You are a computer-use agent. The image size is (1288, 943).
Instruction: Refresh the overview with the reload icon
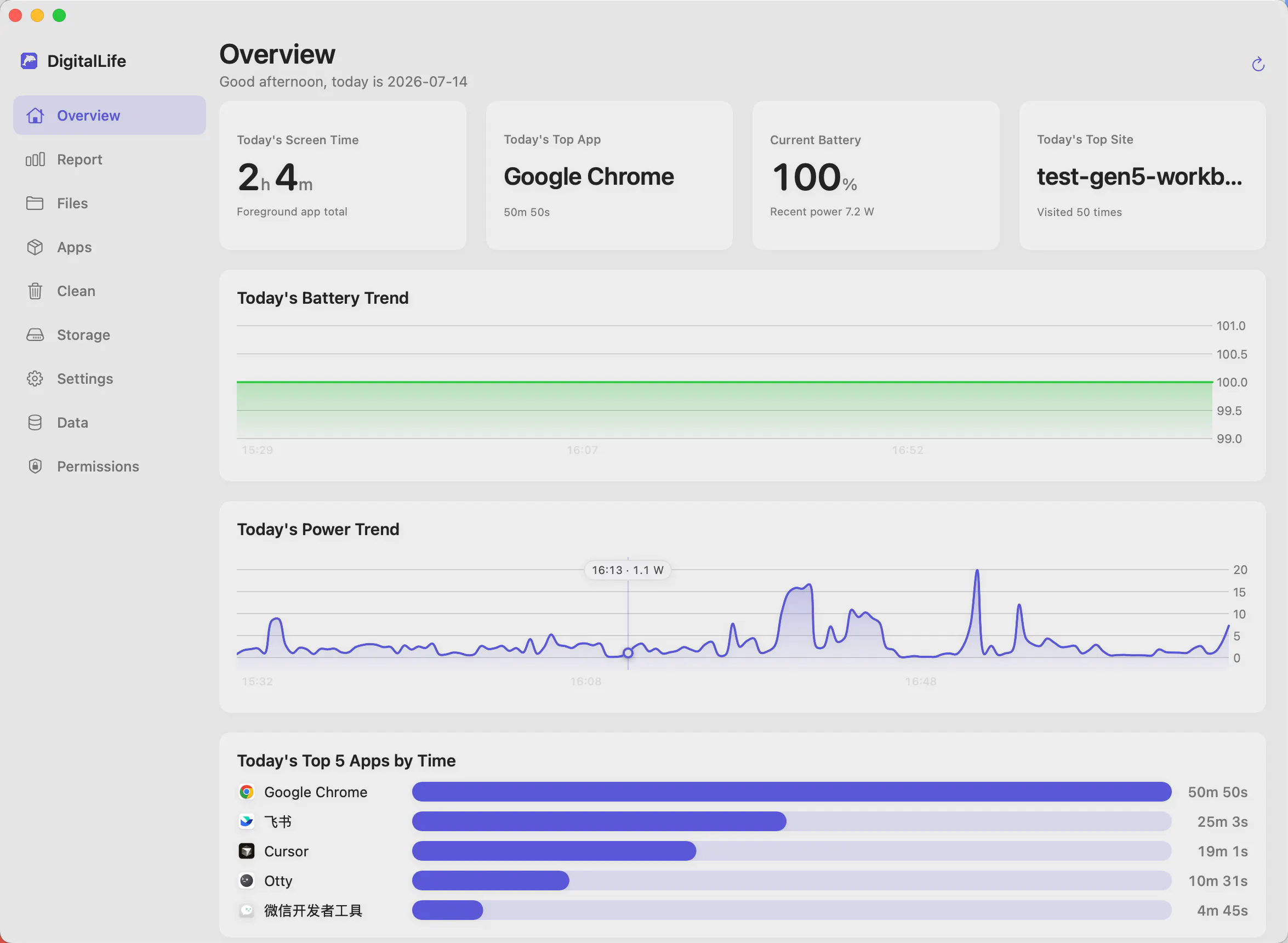tap(1258, 65)
